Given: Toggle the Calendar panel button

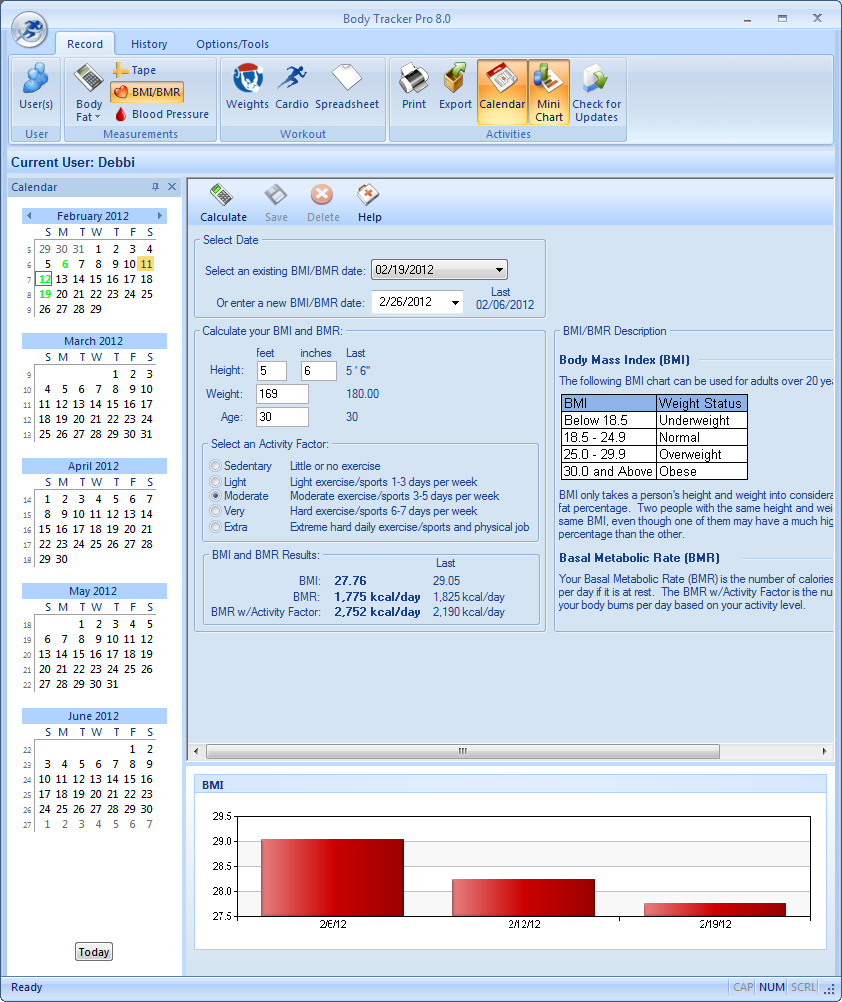Looking at the screenshot, I should click(x=502, y=91).
